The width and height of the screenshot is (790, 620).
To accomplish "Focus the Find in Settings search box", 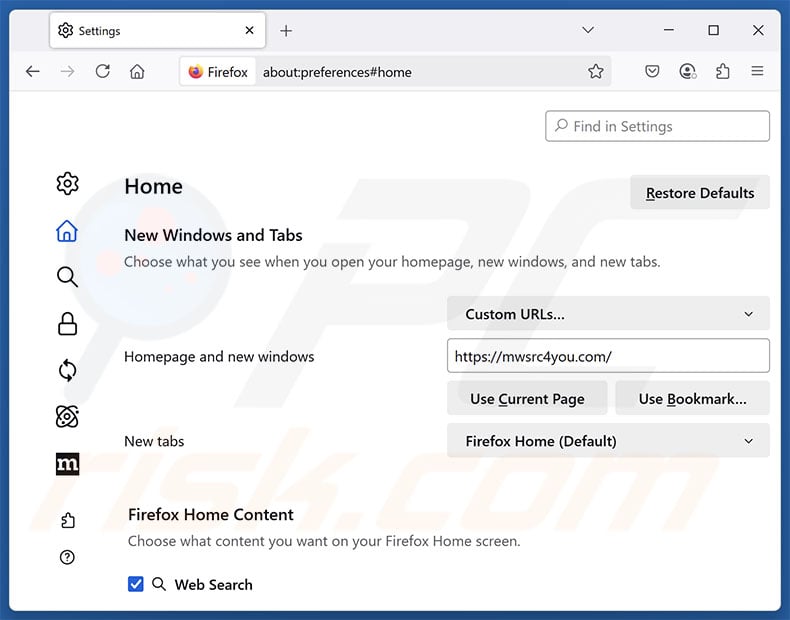I will (657, 126).
